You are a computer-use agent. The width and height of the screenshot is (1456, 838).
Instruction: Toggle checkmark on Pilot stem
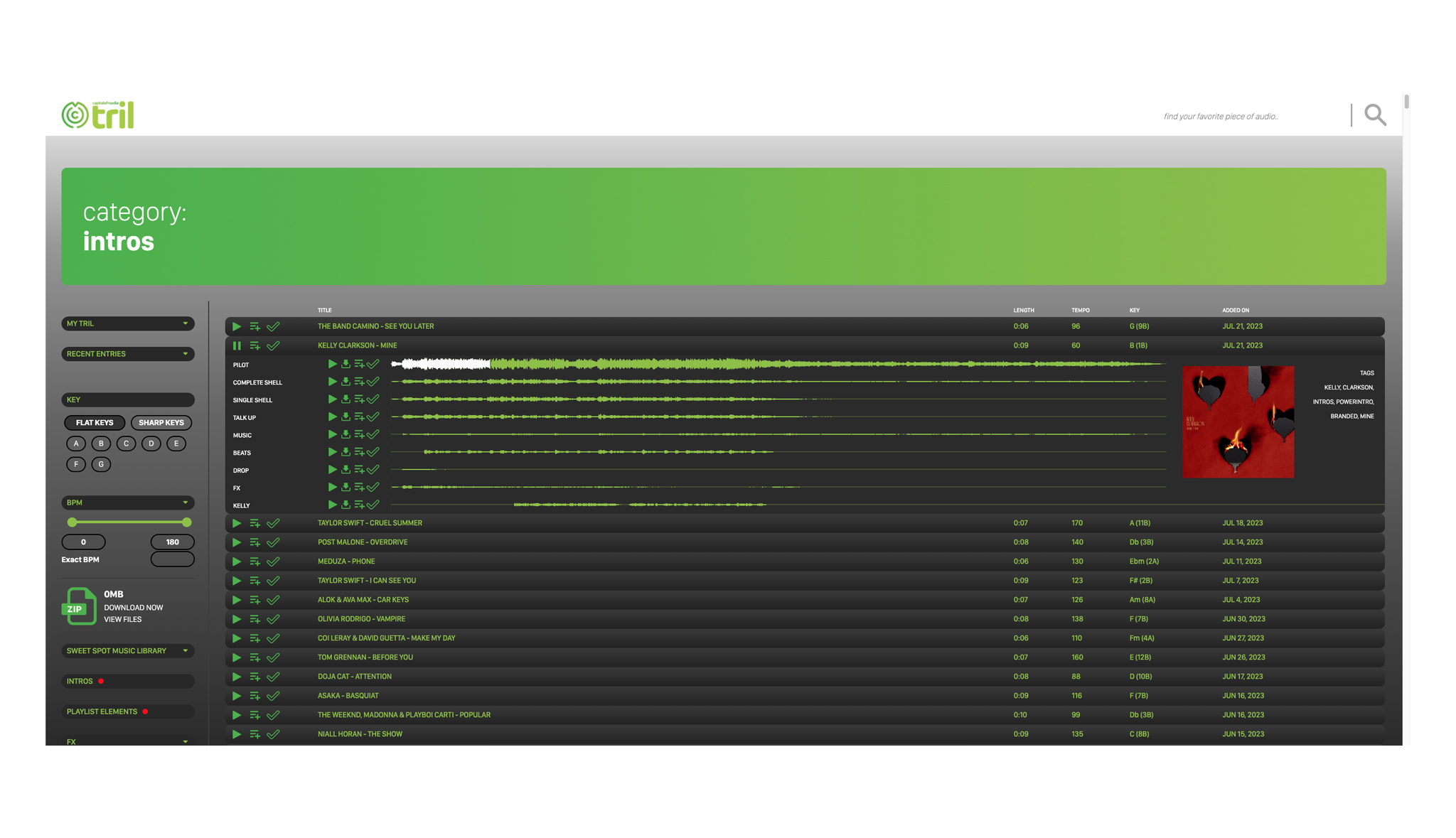(373, 364)
